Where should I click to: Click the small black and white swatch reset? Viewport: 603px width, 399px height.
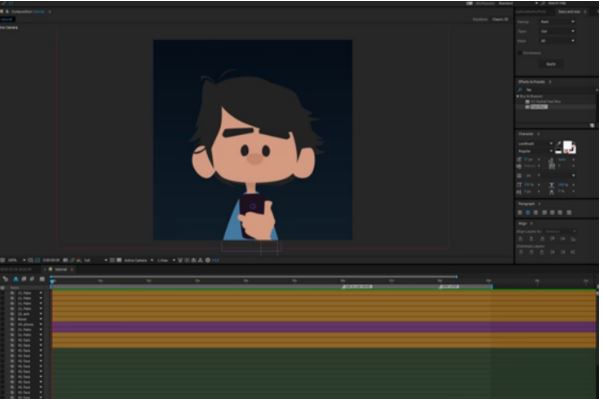558,151
